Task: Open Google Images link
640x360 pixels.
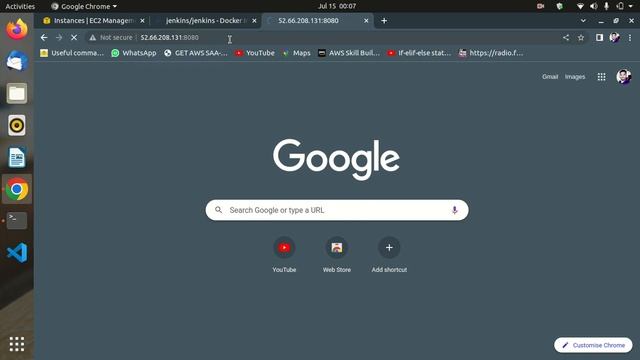Action: pyautogui.click(x=575, y=77)
